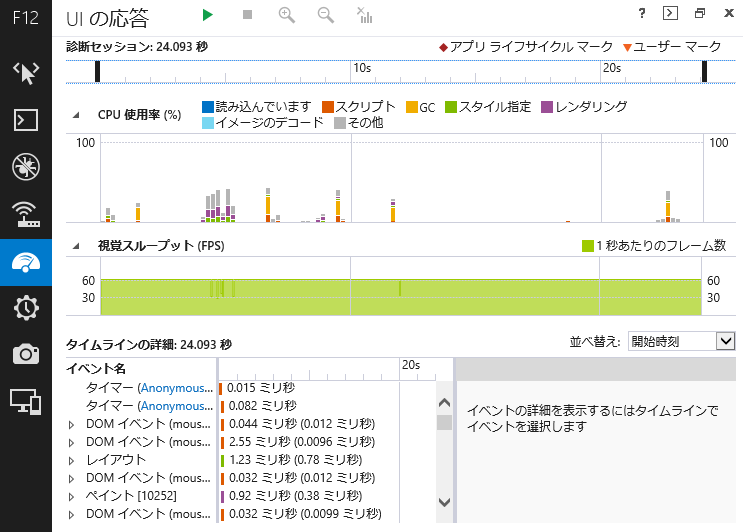The height and width of the screenshot is (532, 743).
Task: Start profiling with the green play button
Action: tap(207, 15)
